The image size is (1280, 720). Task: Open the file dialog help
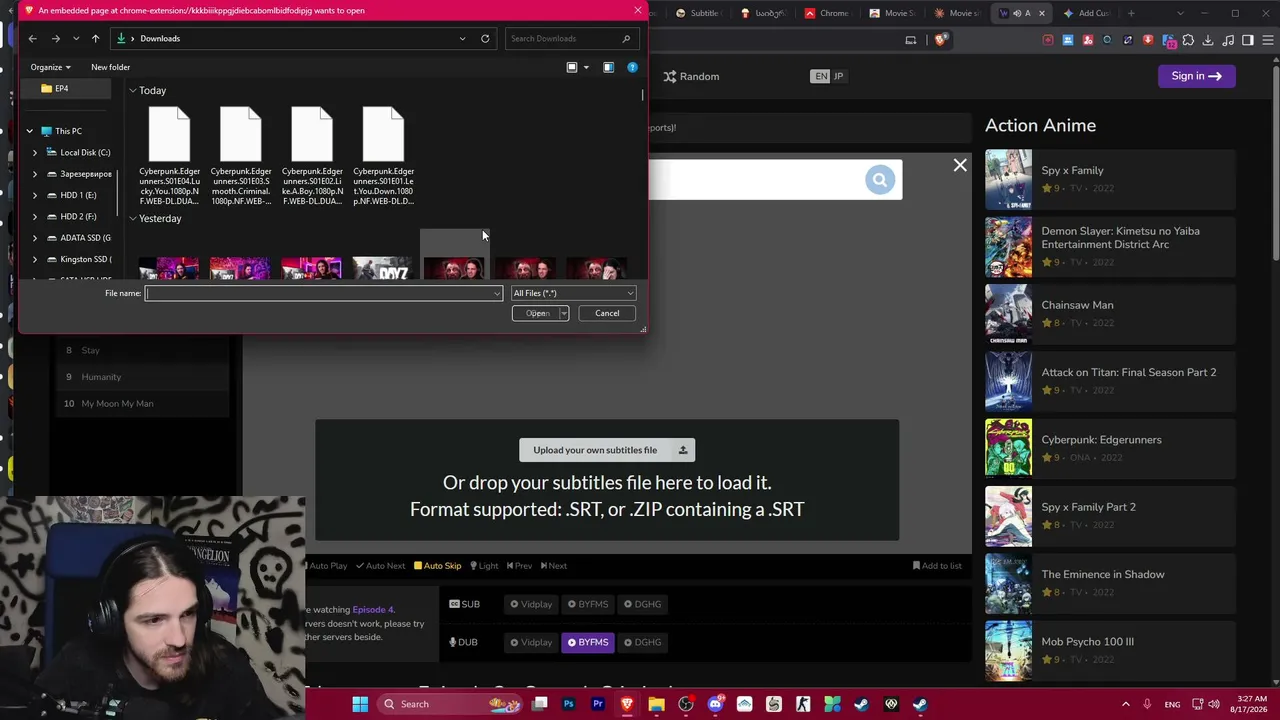click(632, 67)
